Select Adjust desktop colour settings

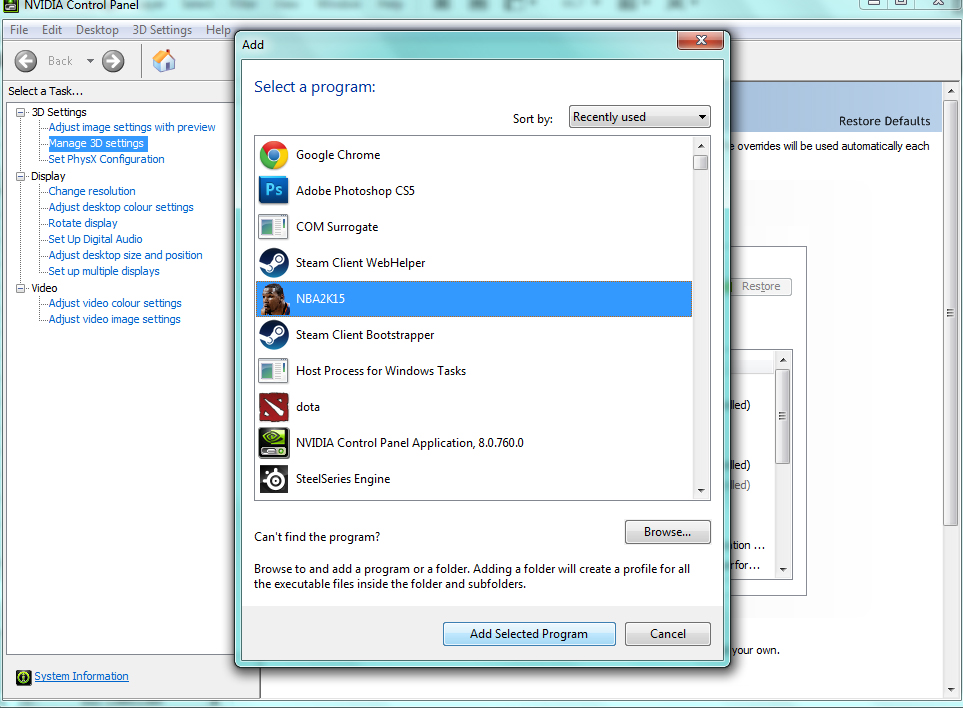click(121, 207)
